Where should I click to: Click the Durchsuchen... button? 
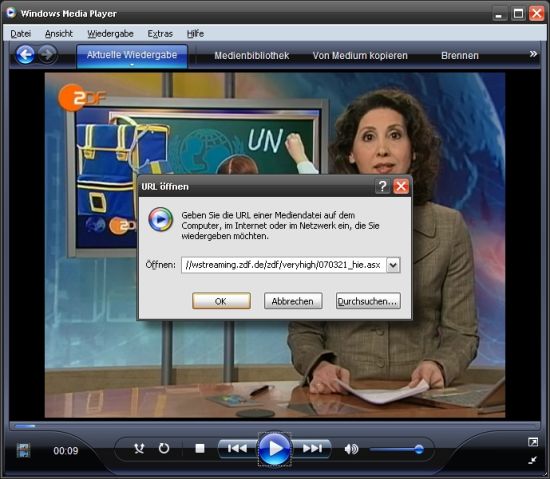tap(368, 301)
